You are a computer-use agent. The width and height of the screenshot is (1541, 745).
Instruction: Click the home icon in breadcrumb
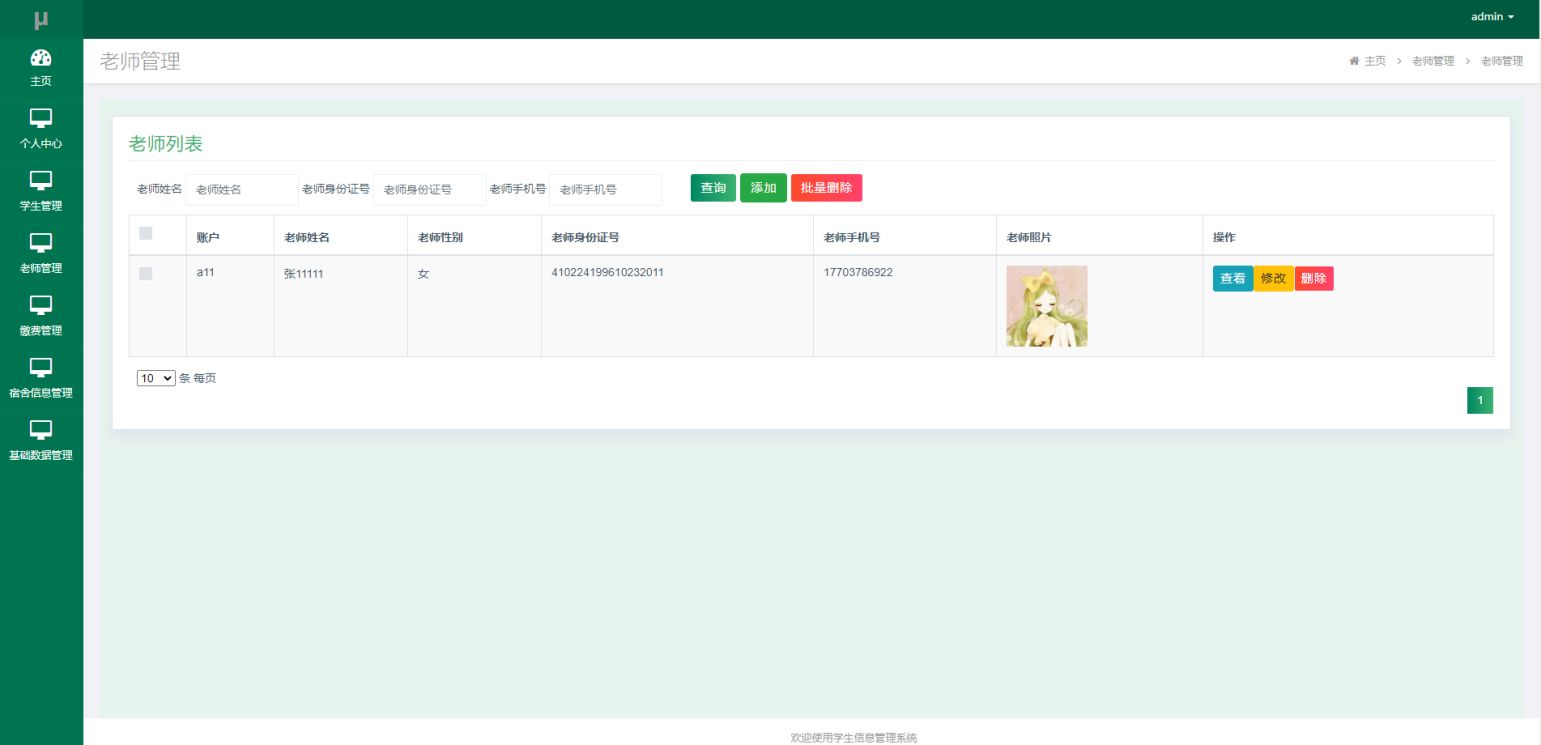(1354, 61)
